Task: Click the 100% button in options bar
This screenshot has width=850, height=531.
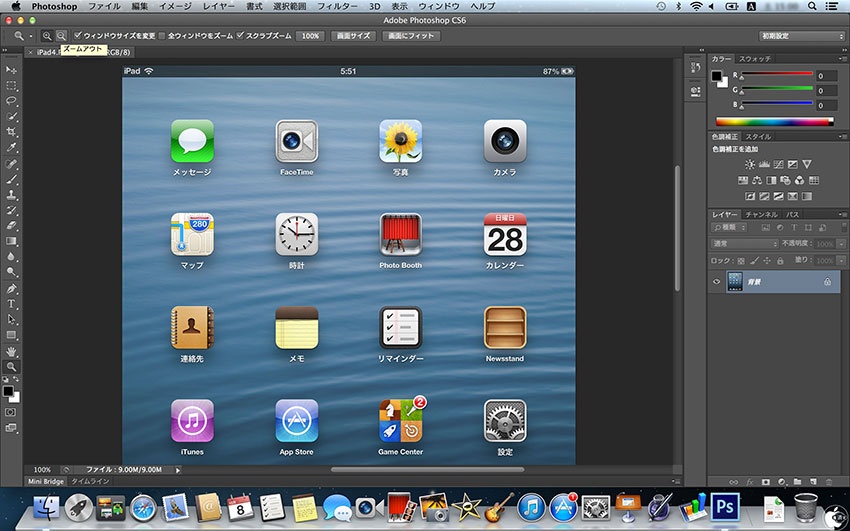Action: click(310, 36)
